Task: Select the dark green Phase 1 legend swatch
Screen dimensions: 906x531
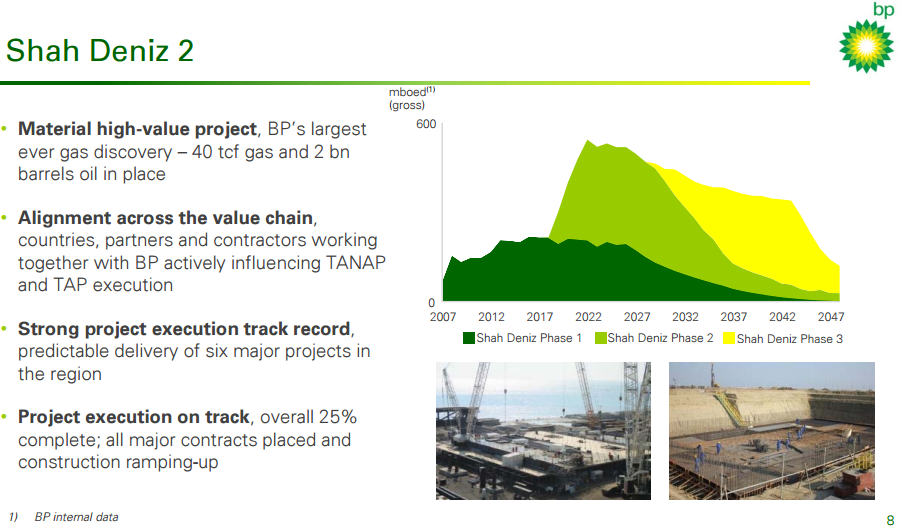Action: coord(468,338)
